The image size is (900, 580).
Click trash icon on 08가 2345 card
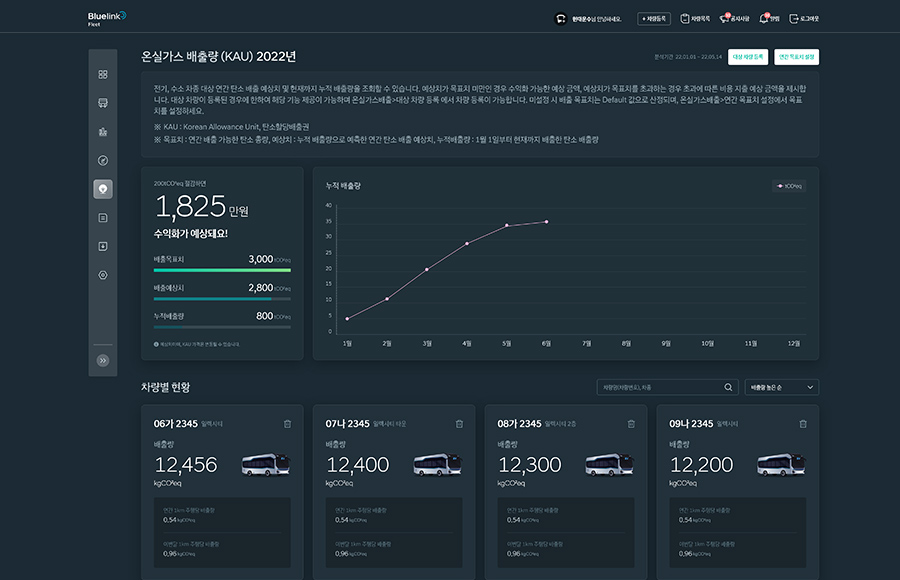[631, 424]
